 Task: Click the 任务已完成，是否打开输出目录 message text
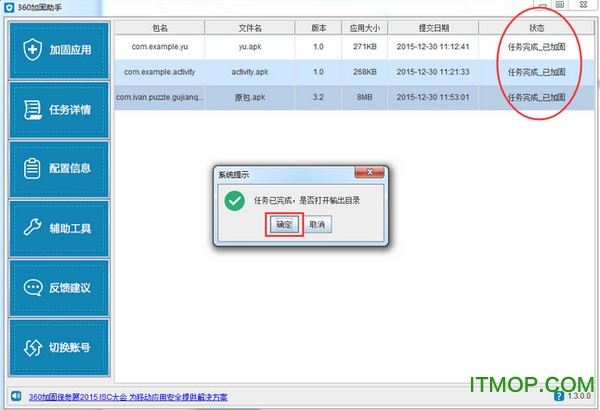307,201
